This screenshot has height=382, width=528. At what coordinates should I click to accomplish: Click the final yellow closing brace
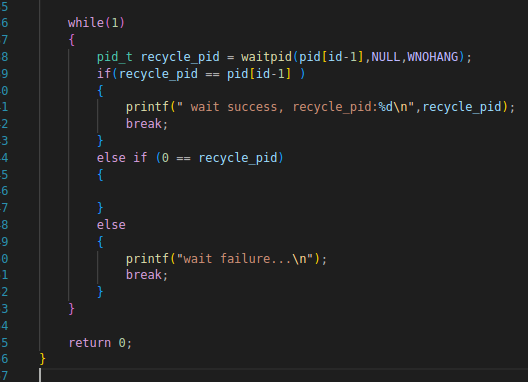click(x=42, y=359)
